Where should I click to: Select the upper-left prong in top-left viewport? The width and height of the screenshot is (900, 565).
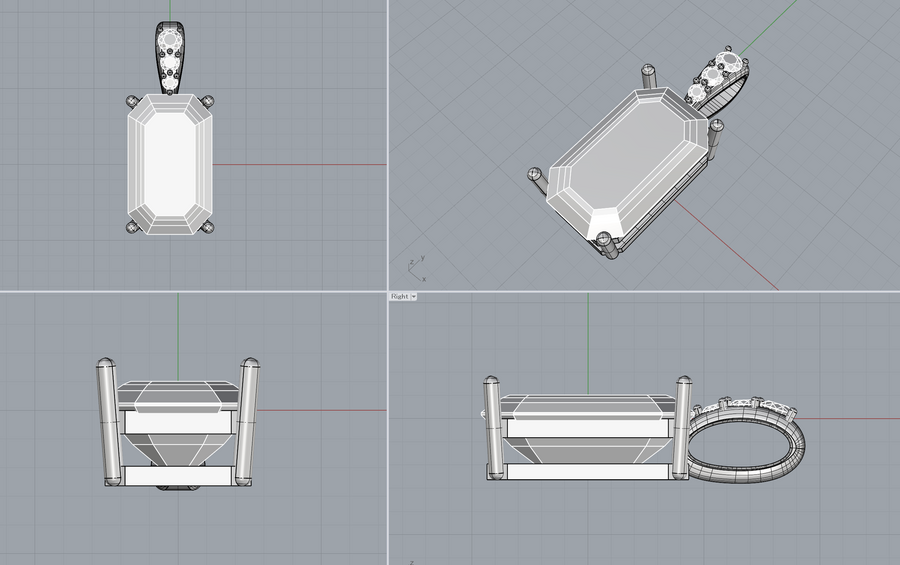(x=132, y=101)
